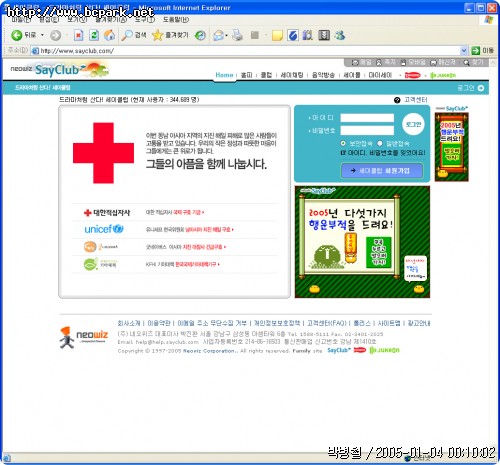Open mail icon in gray site toolbar
Screen dimensions: 500x465
[355, 62]
